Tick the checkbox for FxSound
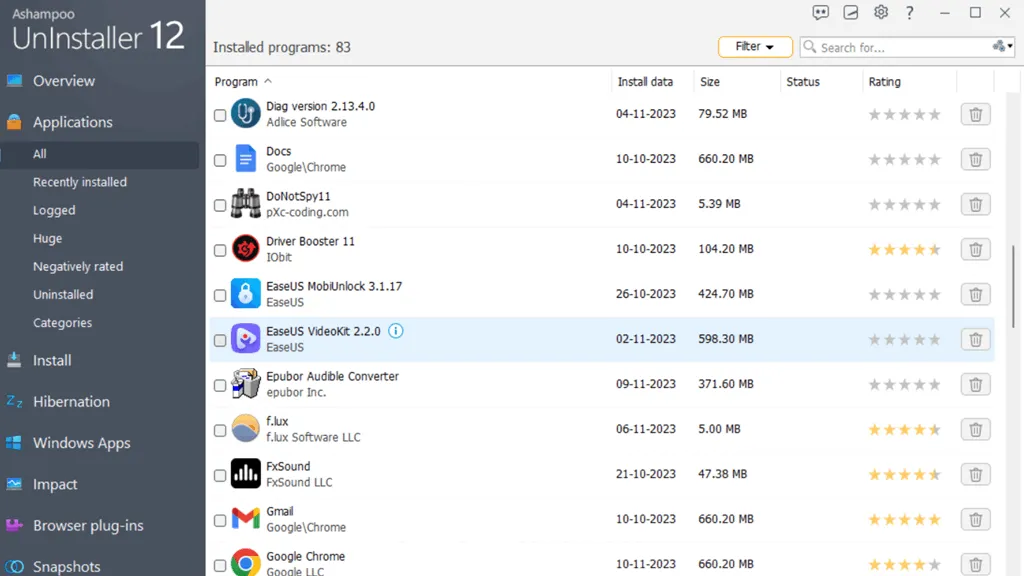 (x=220, y=474)
